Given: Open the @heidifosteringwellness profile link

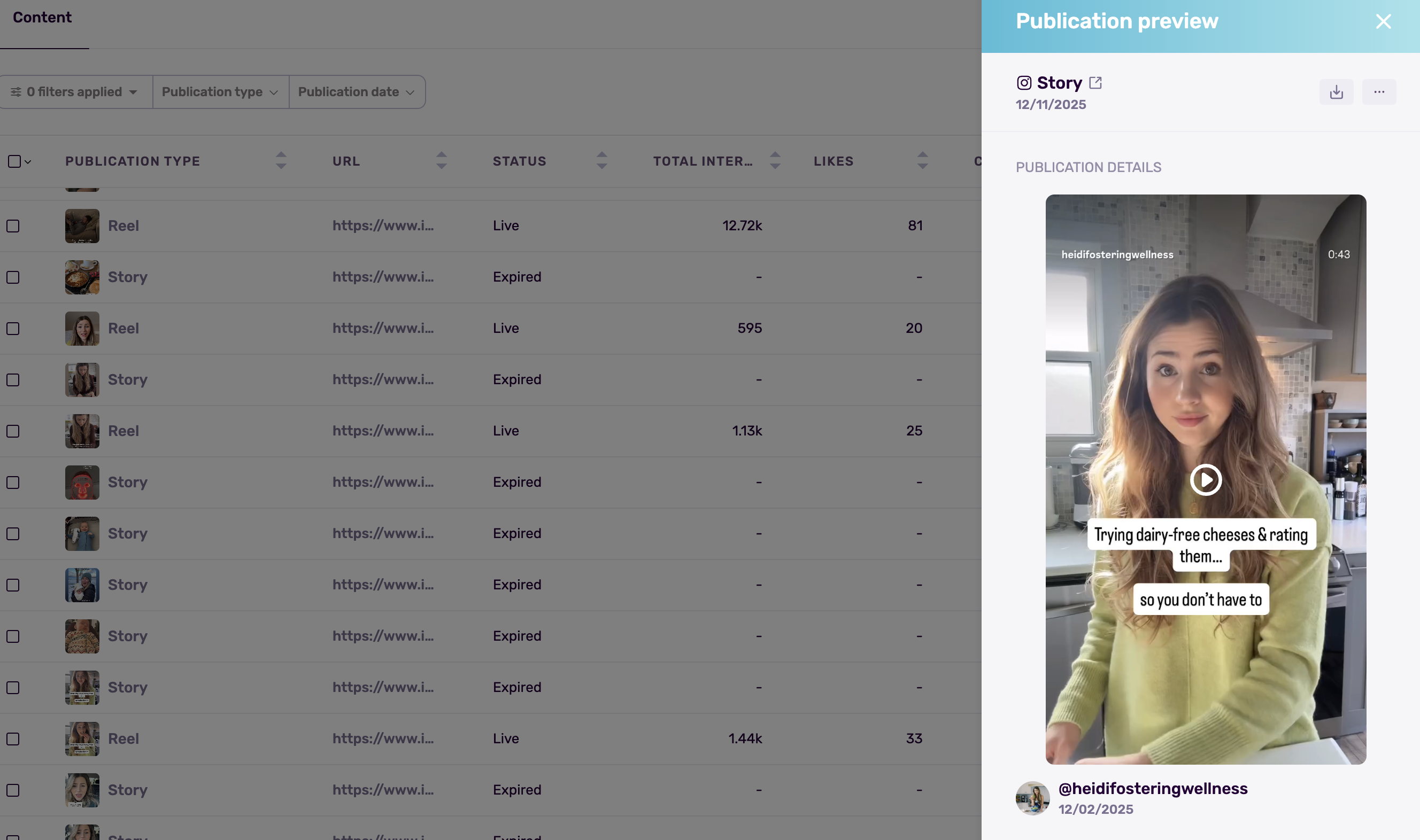Looking at the screenshot, I should [1153, 788].
